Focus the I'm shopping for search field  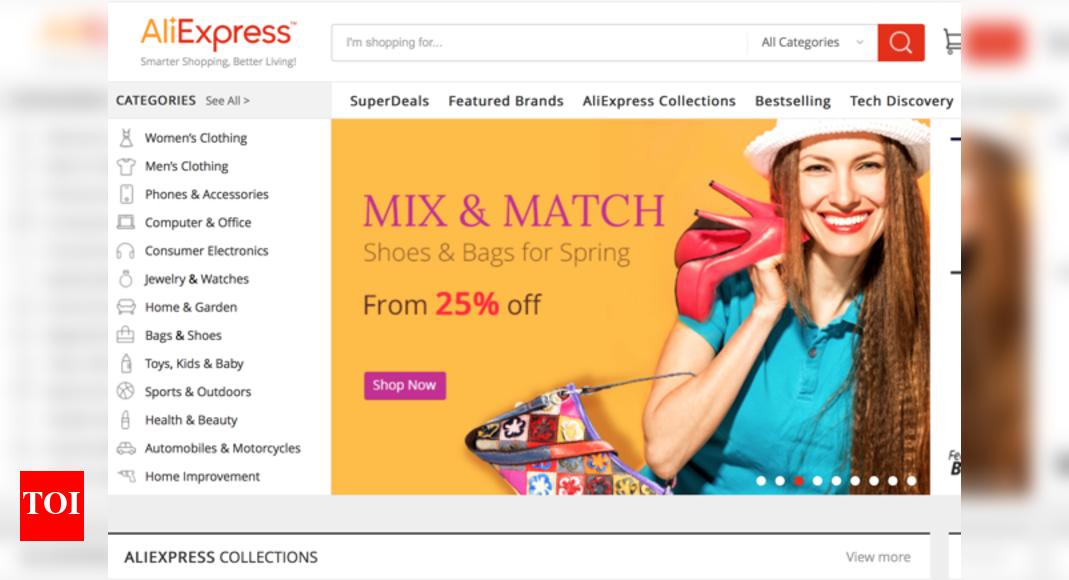540,42
